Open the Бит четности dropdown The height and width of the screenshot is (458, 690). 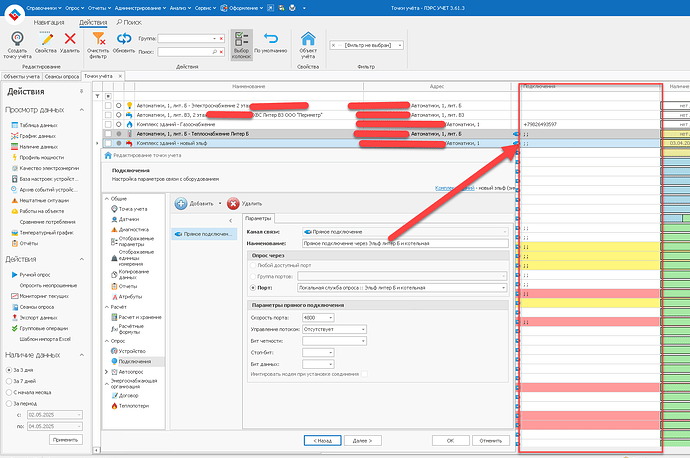363,341
